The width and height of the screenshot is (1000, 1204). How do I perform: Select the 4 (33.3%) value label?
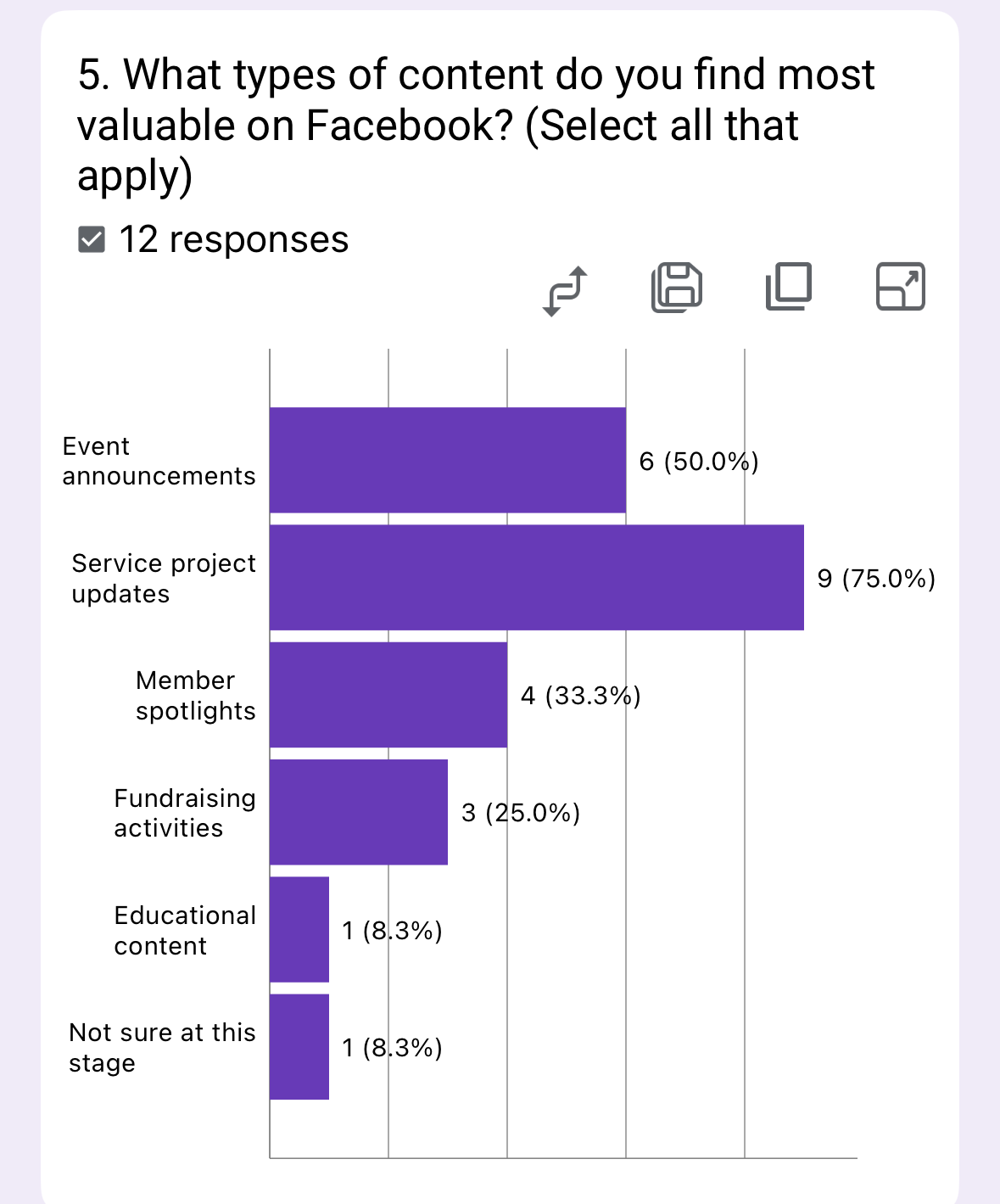580,696
